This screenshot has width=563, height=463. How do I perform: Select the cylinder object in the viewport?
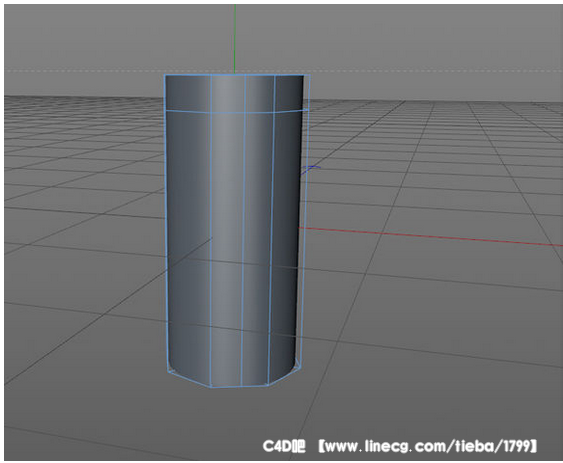pyautogui.click(x=233, y=230)
